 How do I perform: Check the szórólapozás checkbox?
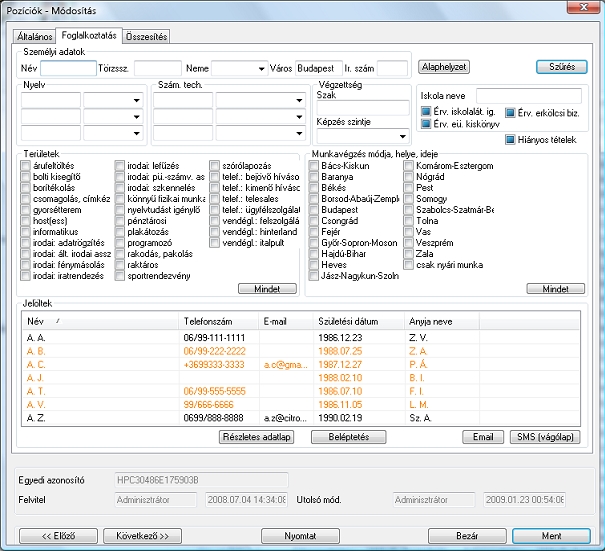coord(215,166)
